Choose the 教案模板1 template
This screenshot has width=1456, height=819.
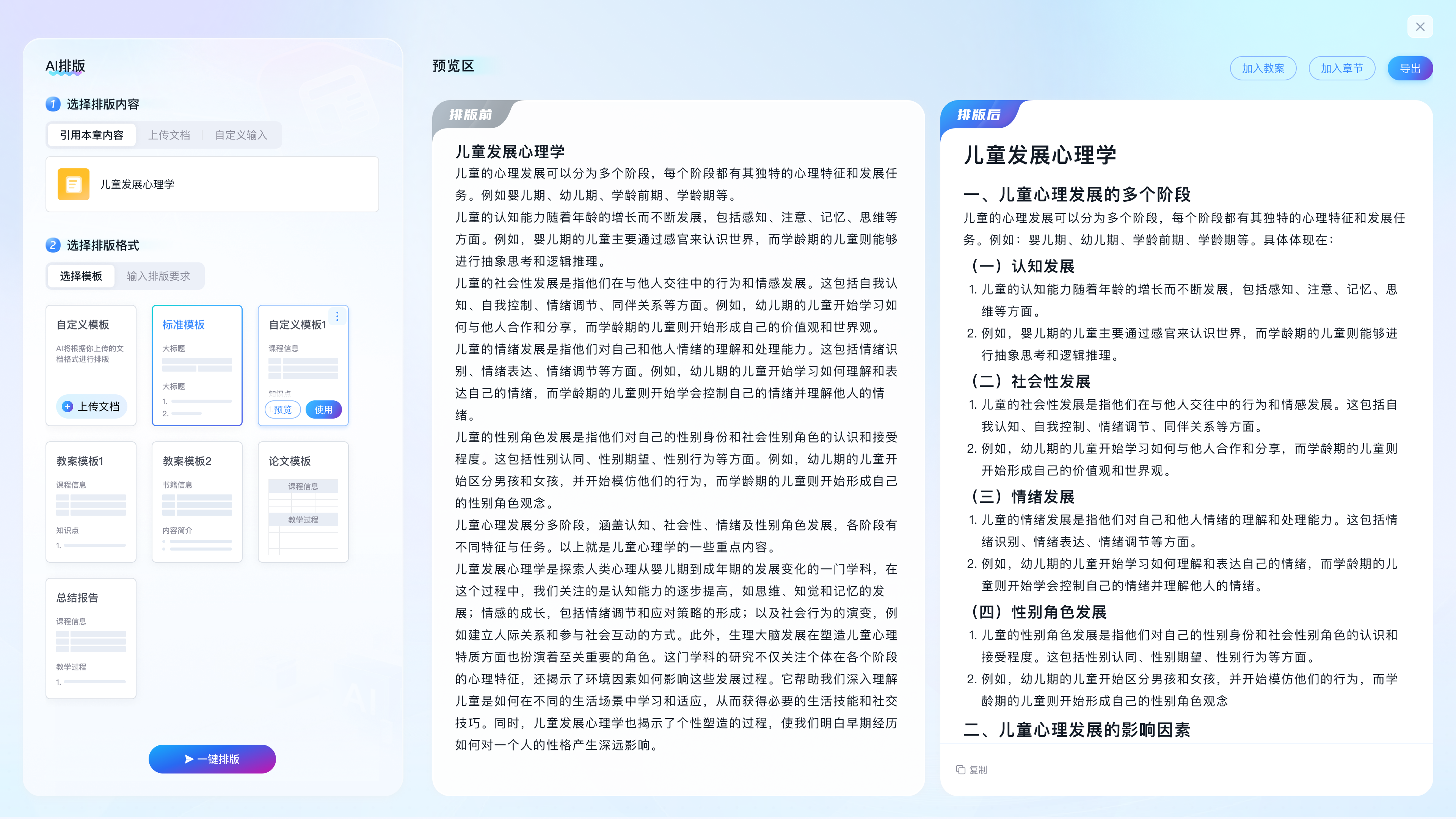pos(91,501)
